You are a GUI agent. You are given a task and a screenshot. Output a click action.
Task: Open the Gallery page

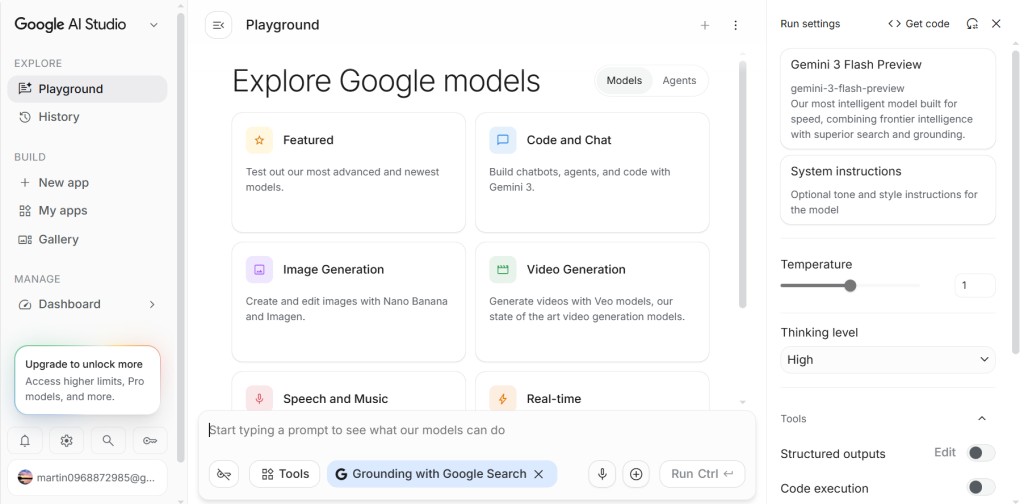pos(88,239)
